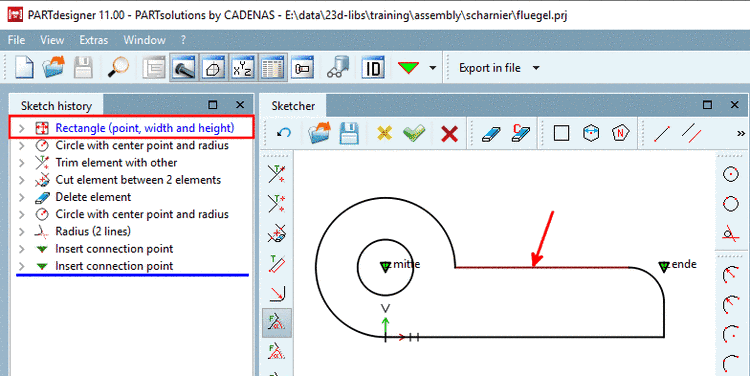
Task: Click the ende connection point in the sketch
Action: pos(663,267)
